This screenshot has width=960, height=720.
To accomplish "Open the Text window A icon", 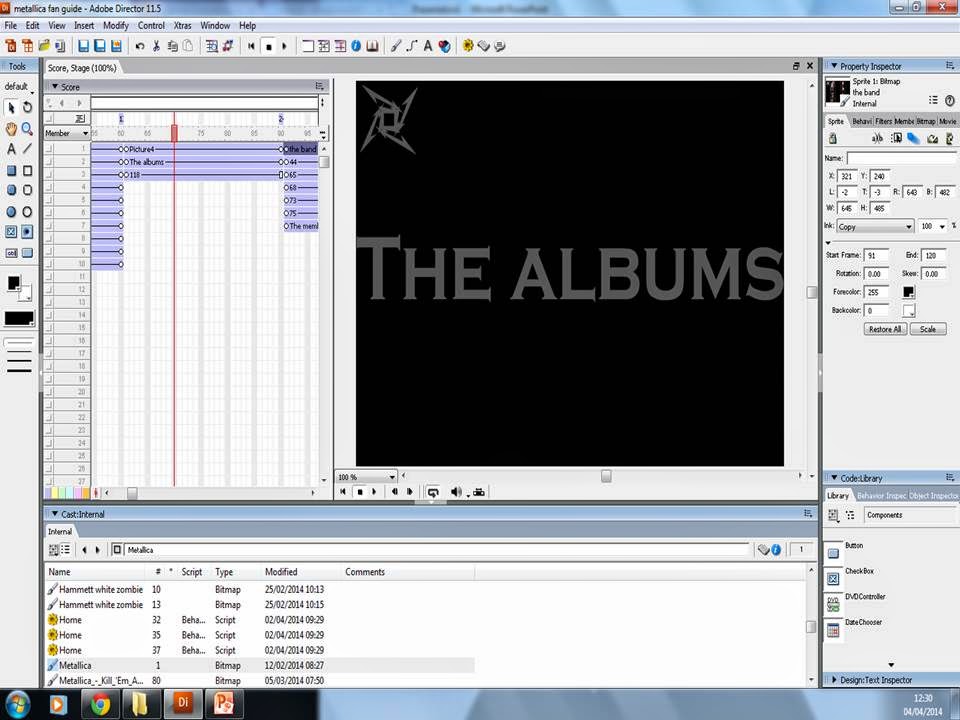I will point(428,46).
